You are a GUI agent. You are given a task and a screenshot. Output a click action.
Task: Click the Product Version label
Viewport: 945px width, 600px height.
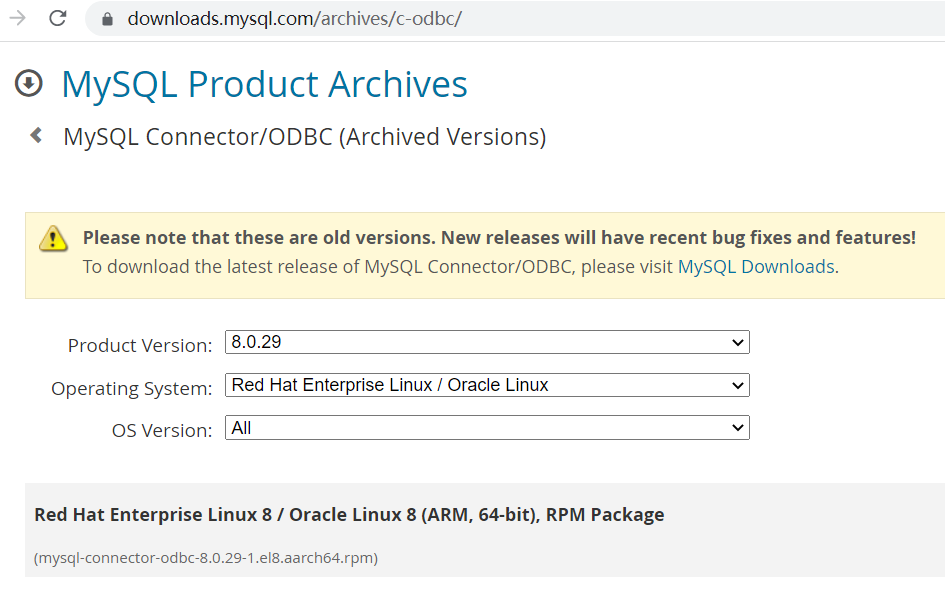140,346
